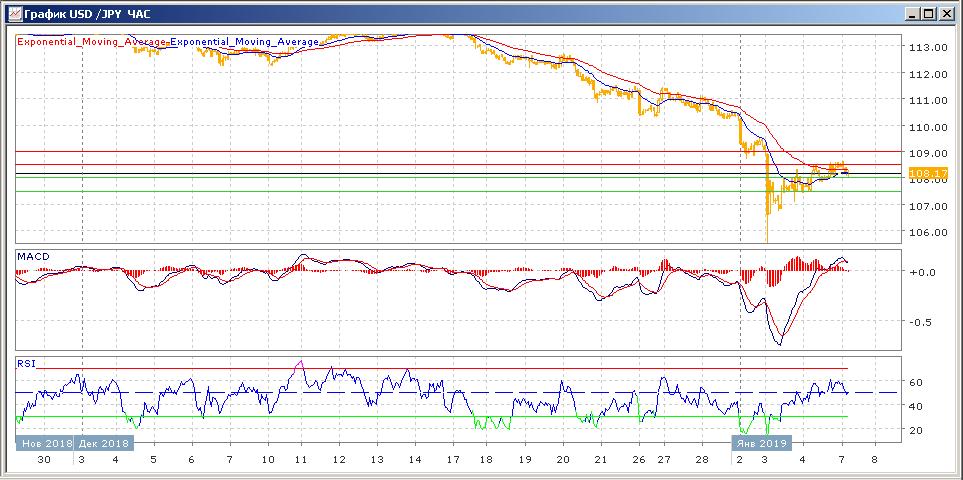Select the Ноя 2018 month marker
Image resolution: width=963 pixels, height=480 pixels.
pos(44,443)
